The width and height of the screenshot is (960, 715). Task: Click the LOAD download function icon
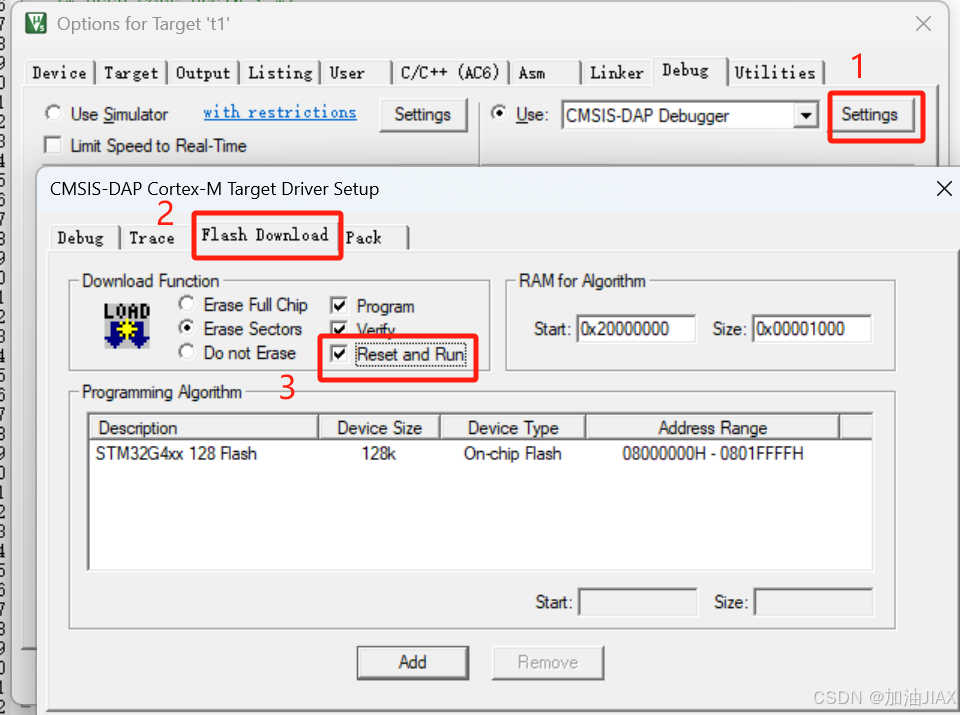127,325
